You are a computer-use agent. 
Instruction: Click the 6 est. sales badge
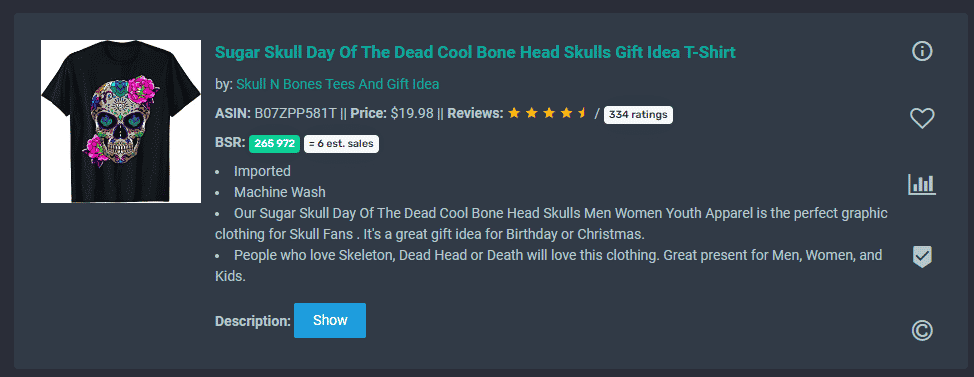pyautogui.click(x=341, y=144)
